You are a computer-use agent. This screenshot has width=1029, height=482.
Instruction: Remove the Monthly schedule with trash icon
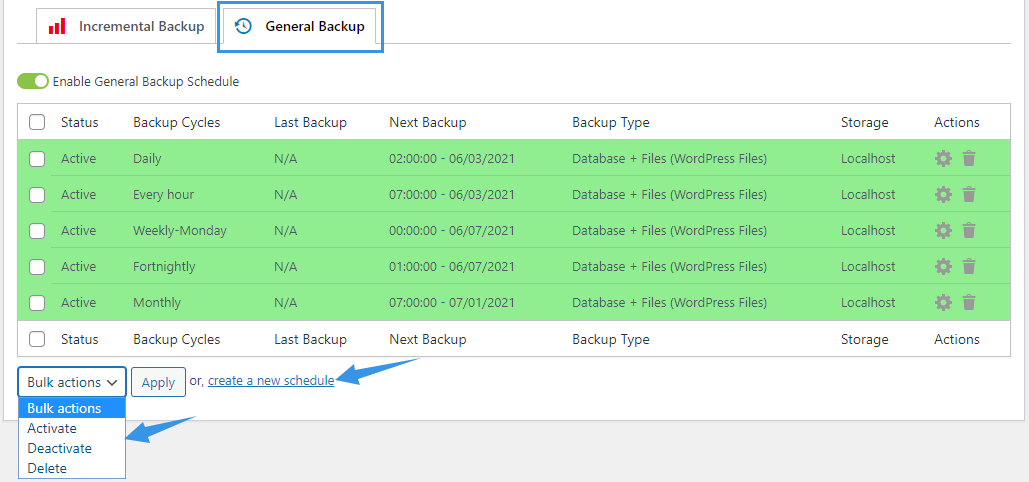[969, 303]
